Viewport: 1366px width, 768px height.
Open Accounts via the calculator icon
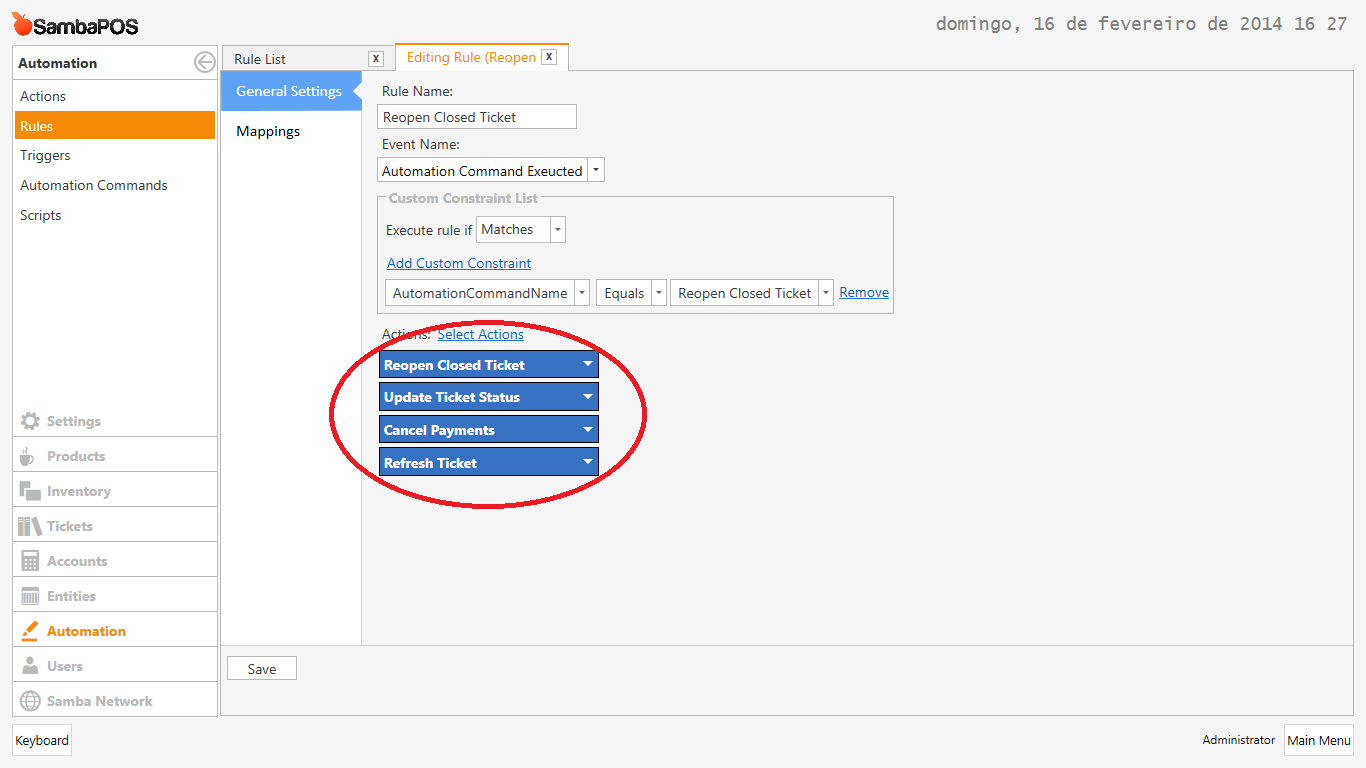(30, 561)
